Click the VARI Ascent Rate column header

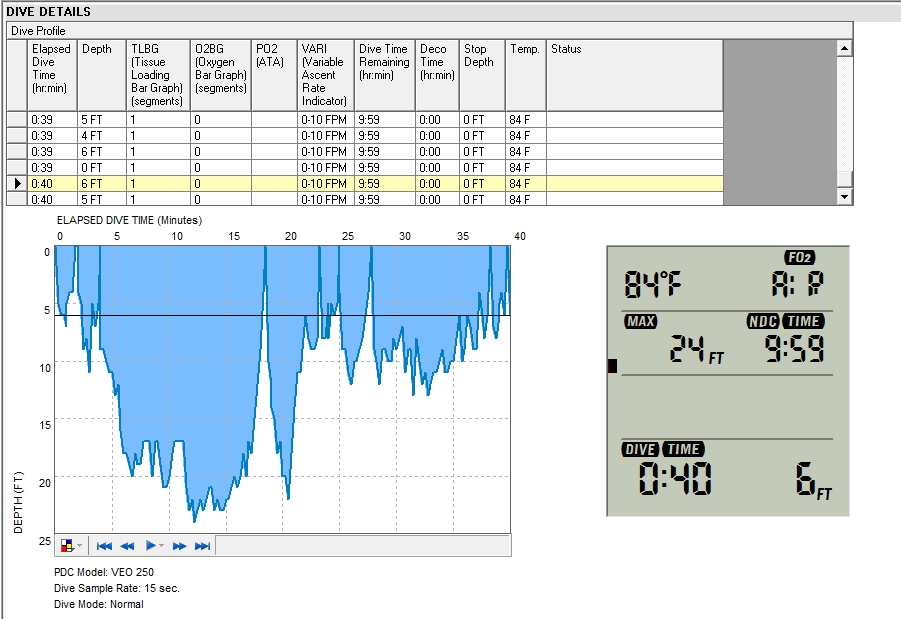point(326,75)
